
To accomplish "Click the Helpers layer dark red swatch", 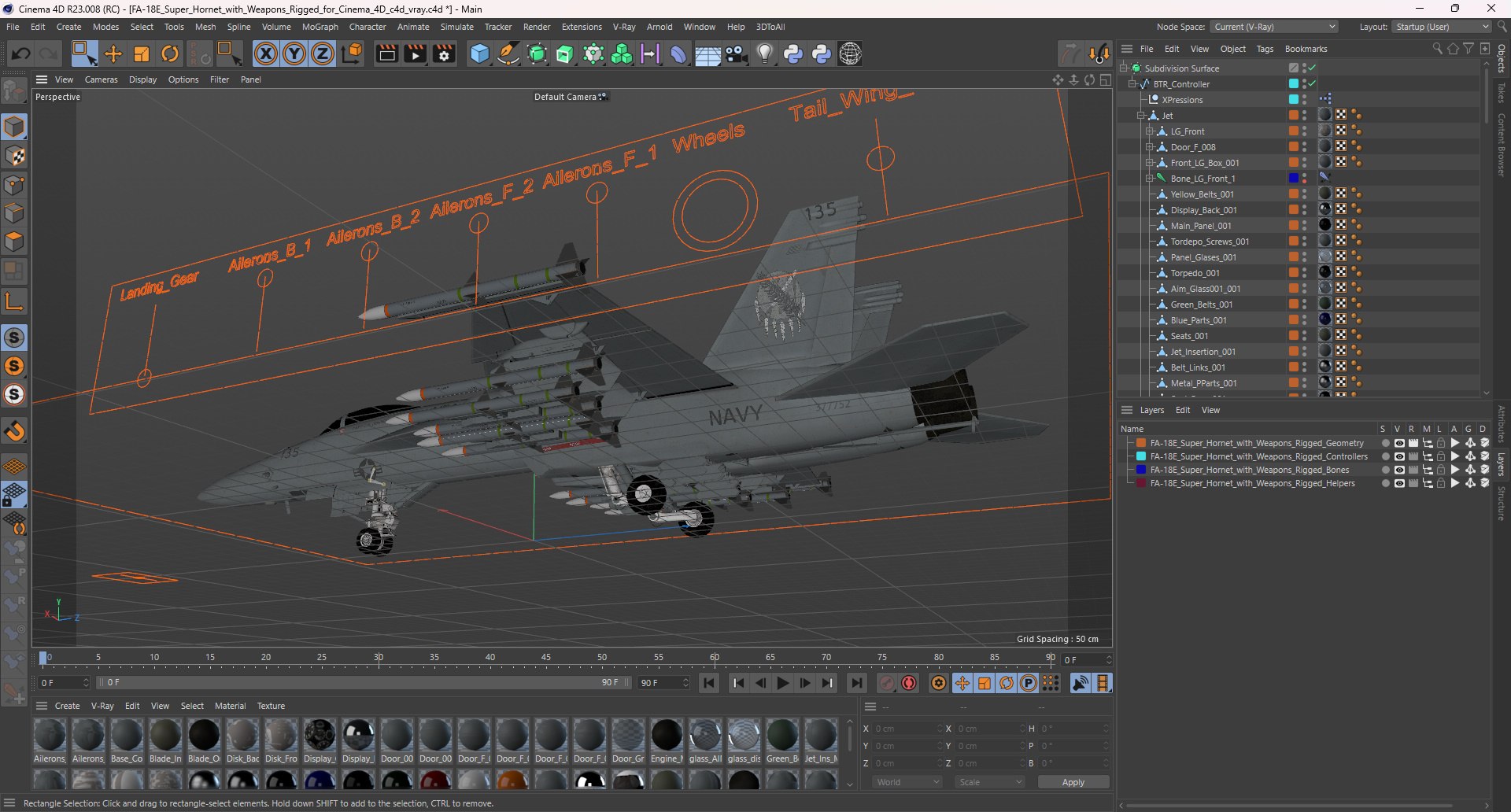I will [1140, 483].
